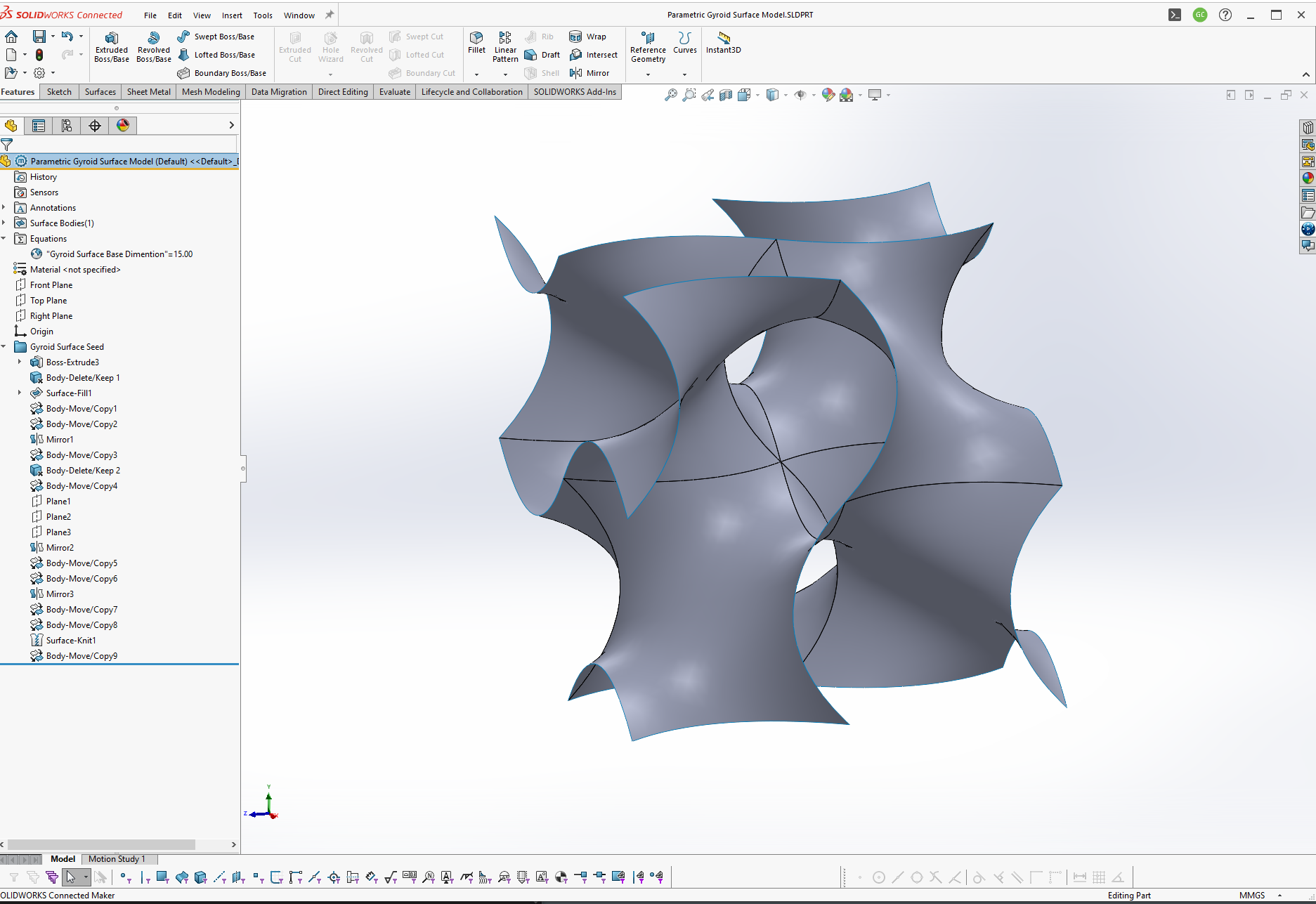Open Reference Geometry tools
Screen dimensions: 1316x904
tap(648, 47)
